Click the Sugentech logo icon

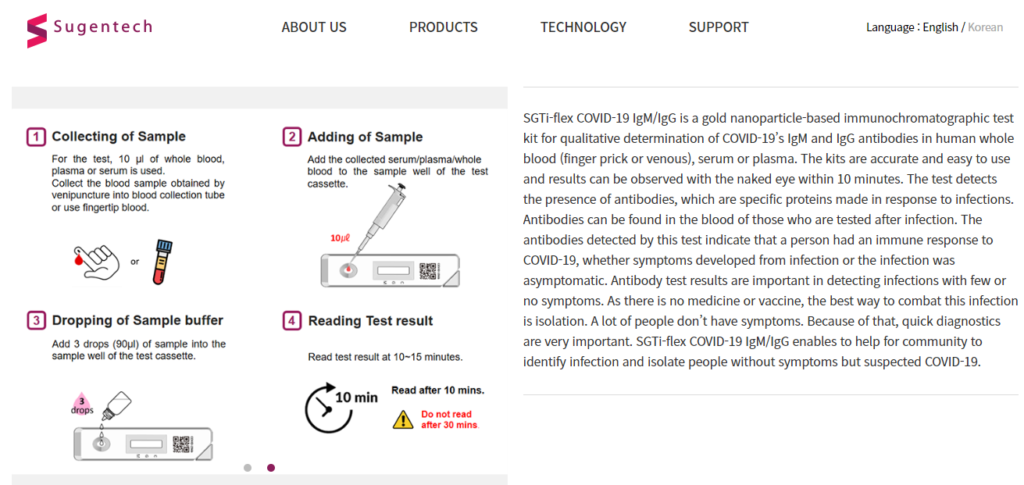point(37,31)
